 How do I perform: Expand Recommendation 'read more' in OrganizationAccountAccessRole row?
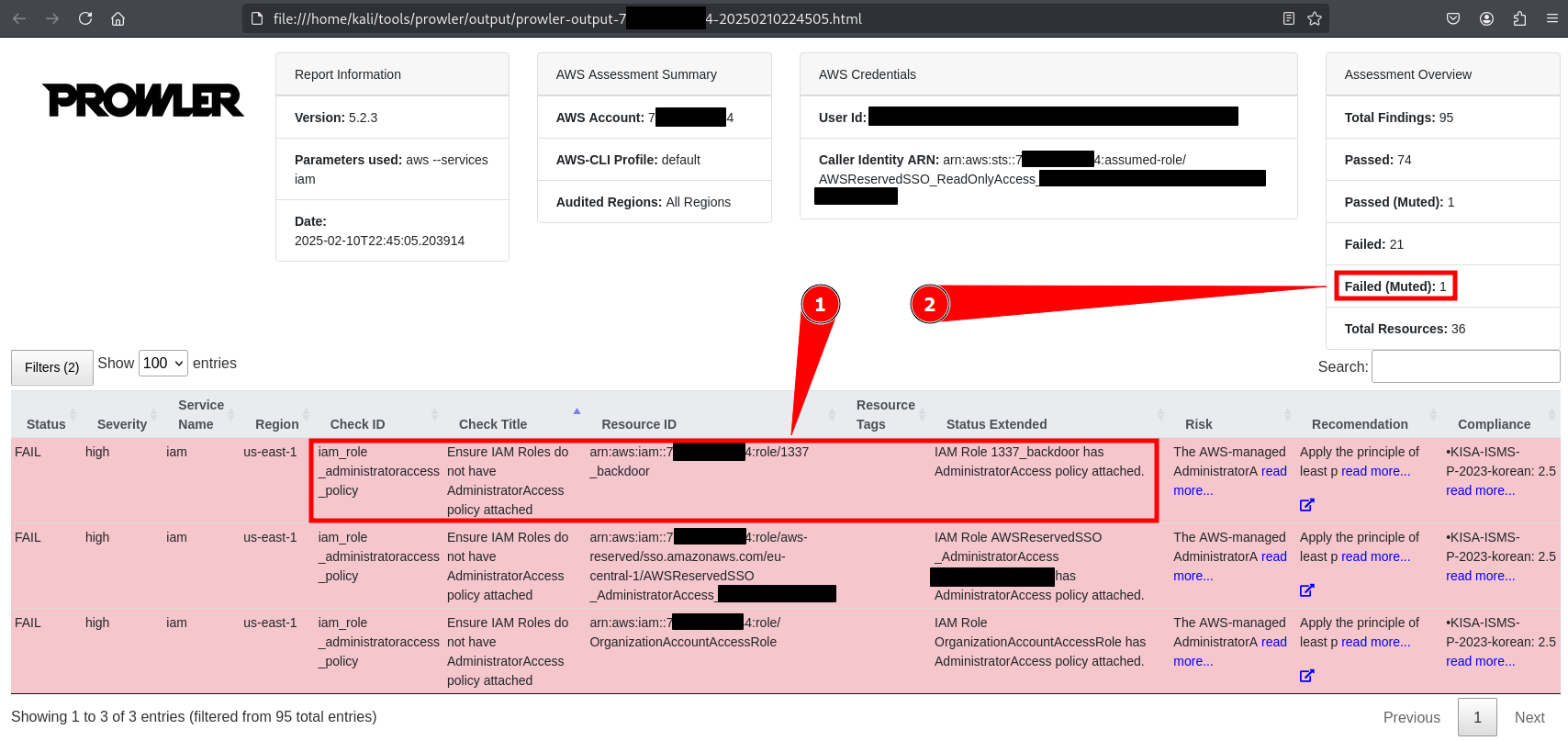tap(1375, 642)
